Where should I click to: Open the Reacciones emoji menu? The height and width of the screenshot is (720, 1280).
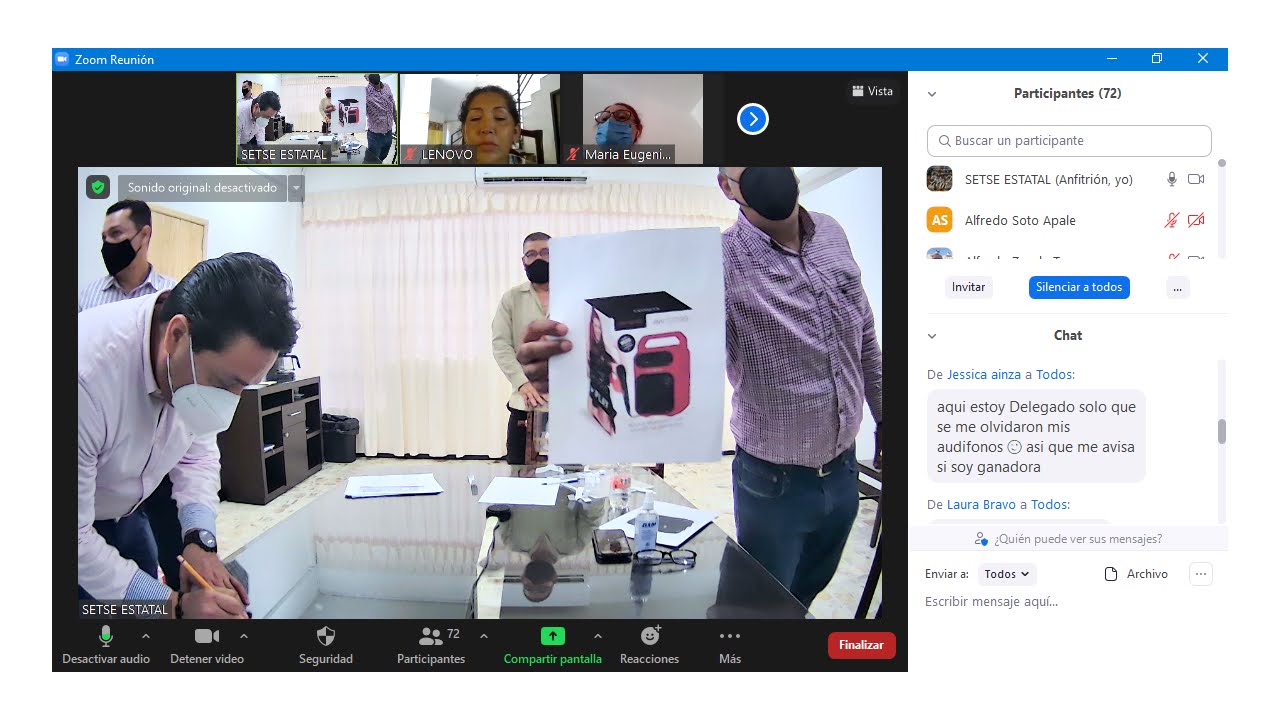(650, 645)
